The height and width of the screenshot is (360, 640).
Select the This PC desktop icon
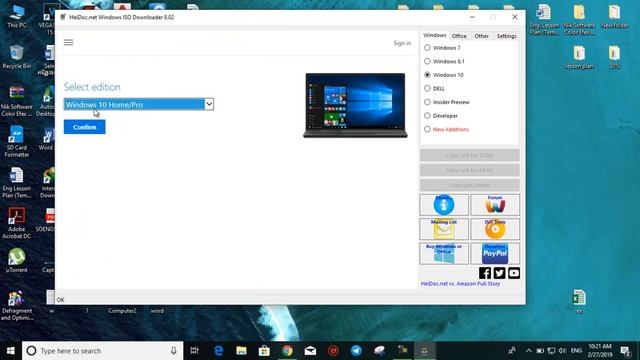[17, 17]
